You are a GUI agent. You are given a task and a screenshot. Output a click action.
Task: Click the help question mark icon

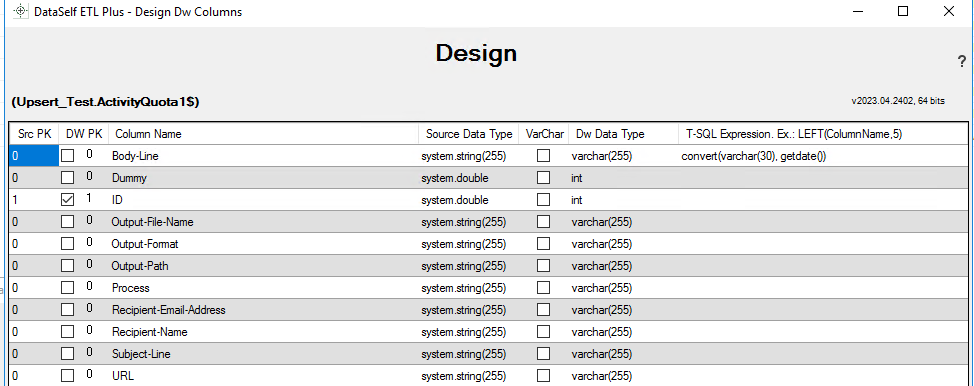point(962,61)
